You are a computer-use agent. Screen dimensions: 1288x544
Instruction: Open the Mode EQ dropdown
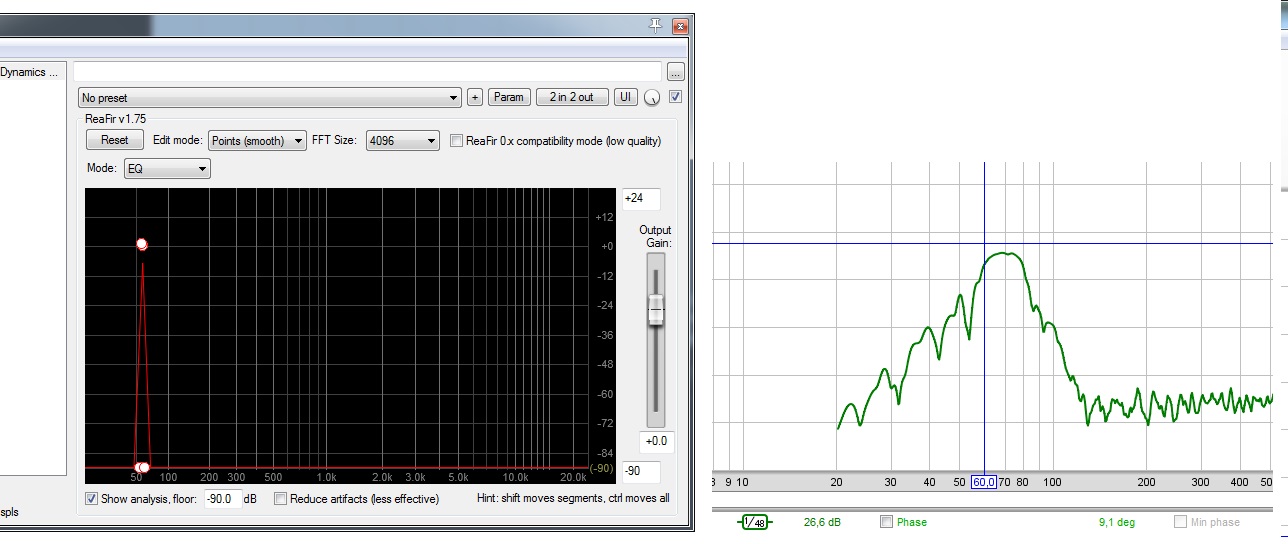pyautogui.click(x=167, y=169)
